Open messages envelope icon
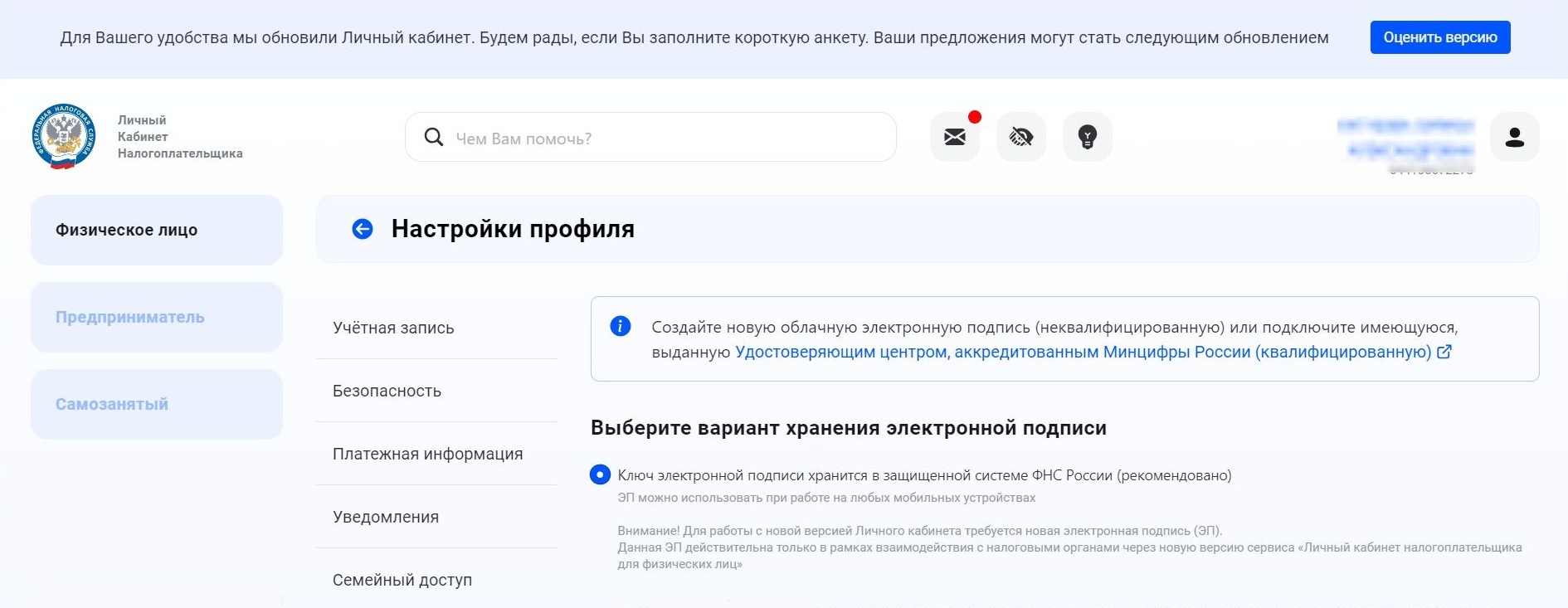The width and height of the screenshot is (1568, 608). click(x=955, y=137)
